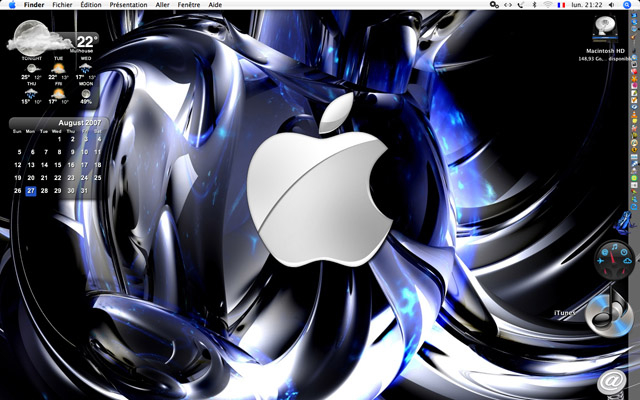Open the Bluetooth status menu

[x=534, y=5]
